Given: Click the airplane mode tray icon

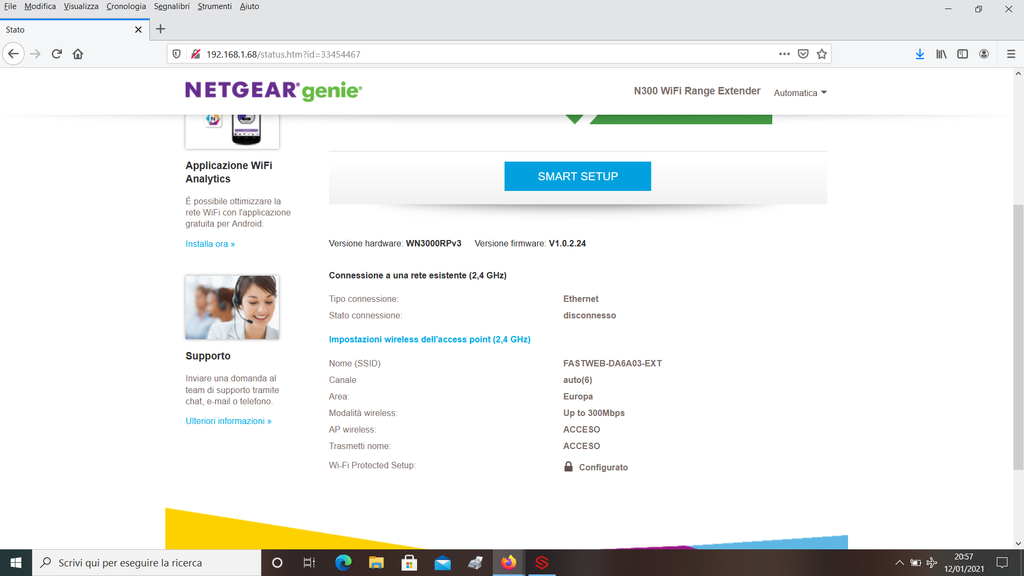Looking at the screenshot, I should coord(932,562).
